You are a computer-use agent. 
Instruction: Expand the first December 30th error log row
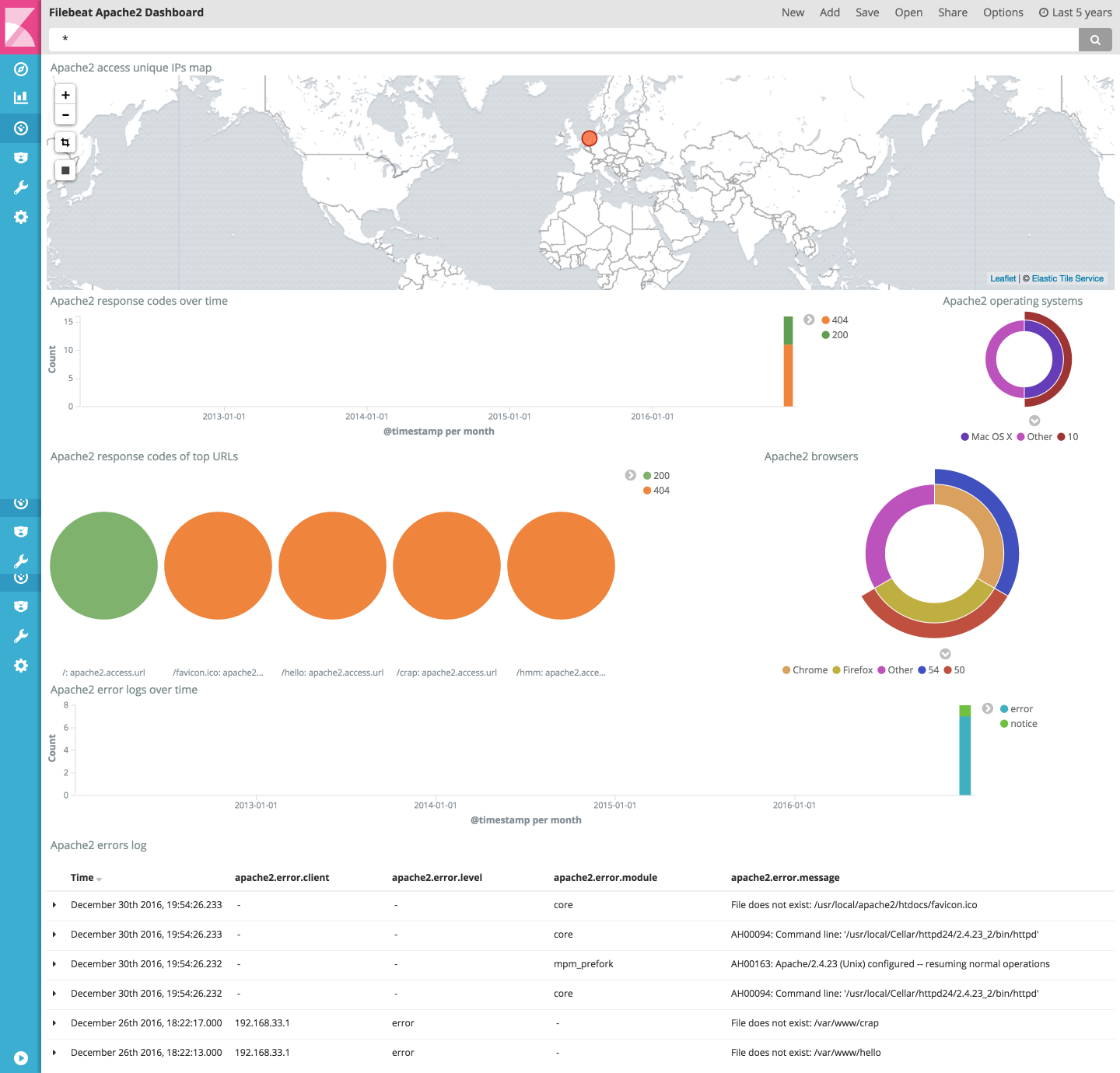[54, 905]
